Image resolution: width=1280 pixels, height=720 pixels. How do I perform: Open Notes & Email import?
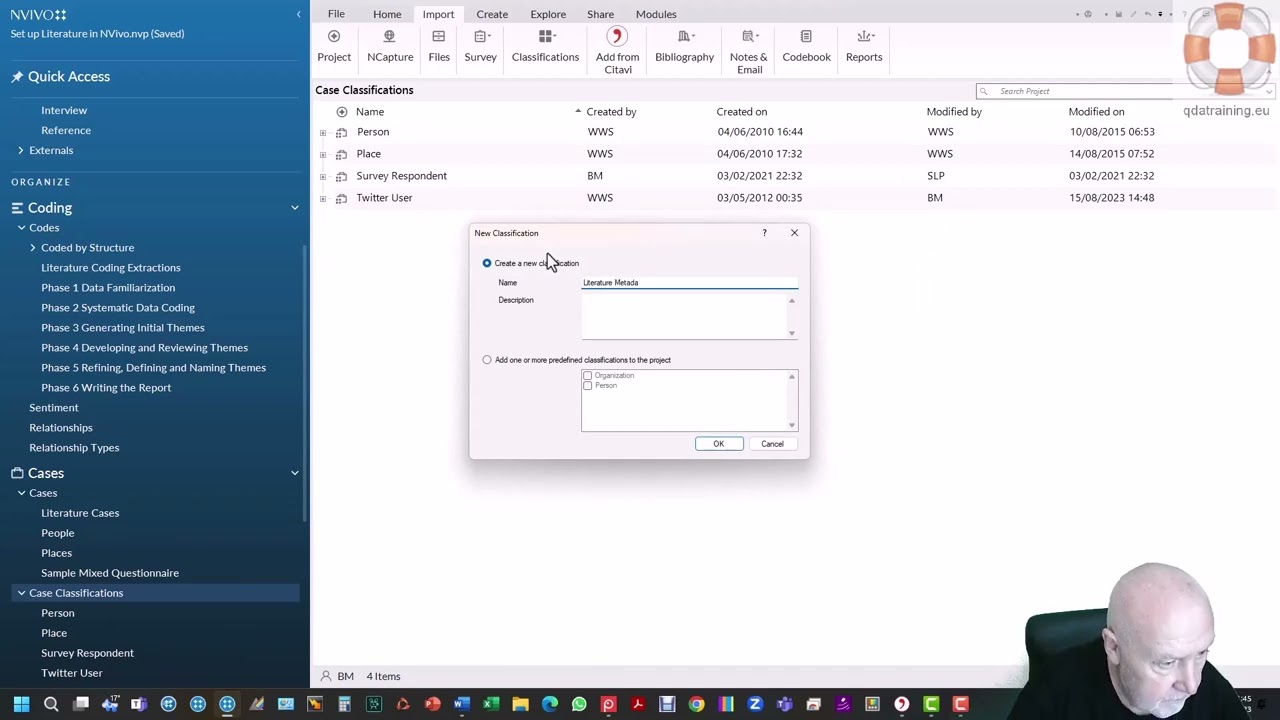[x=749, y=51]
